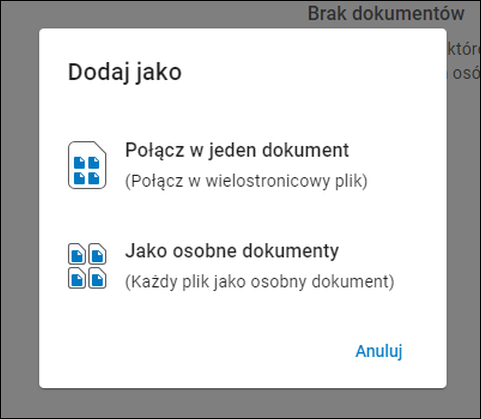Click the four separate documents icon

pos(87,266)
